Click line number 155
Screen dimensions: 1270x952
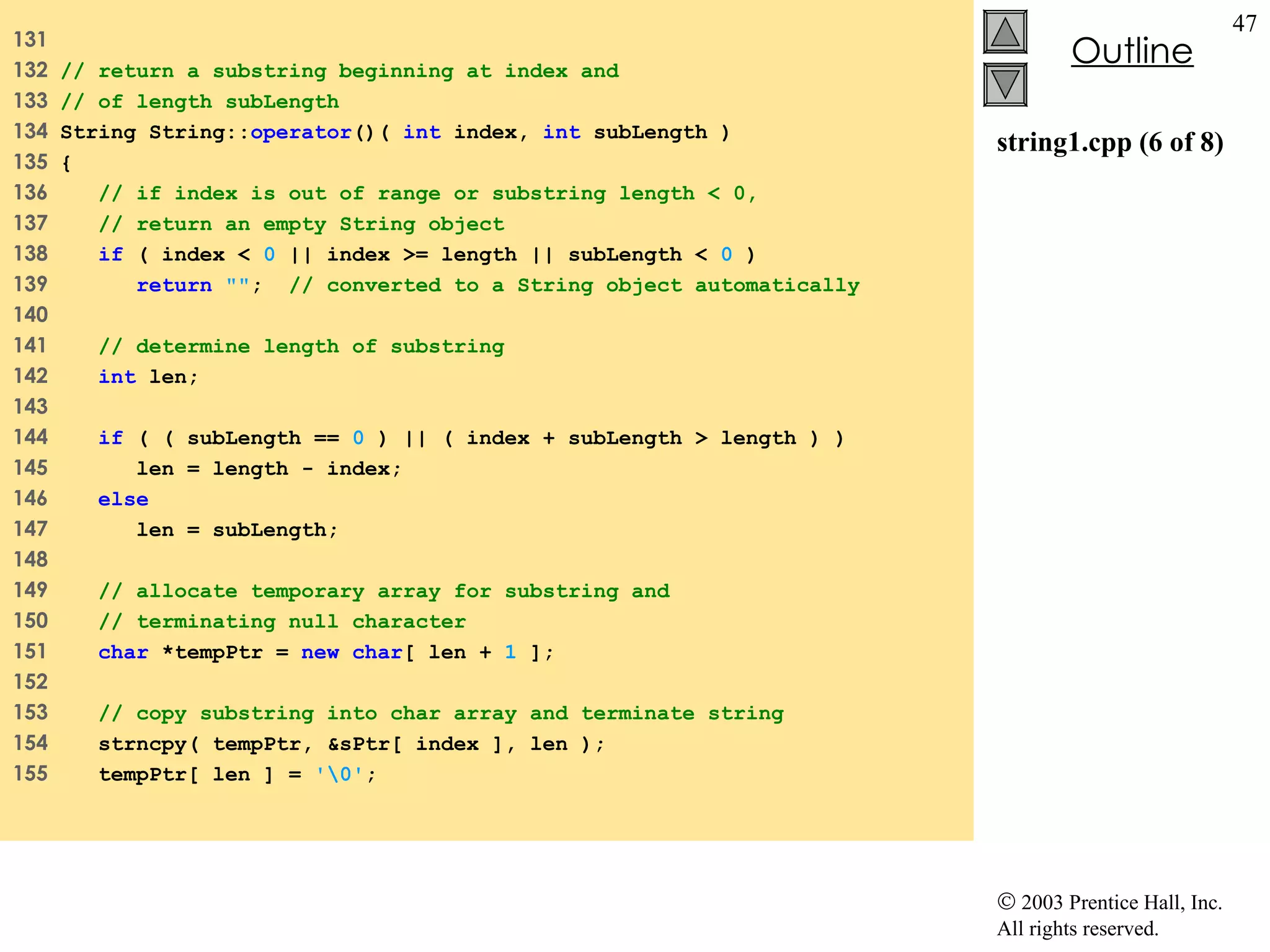coord(30,773)
